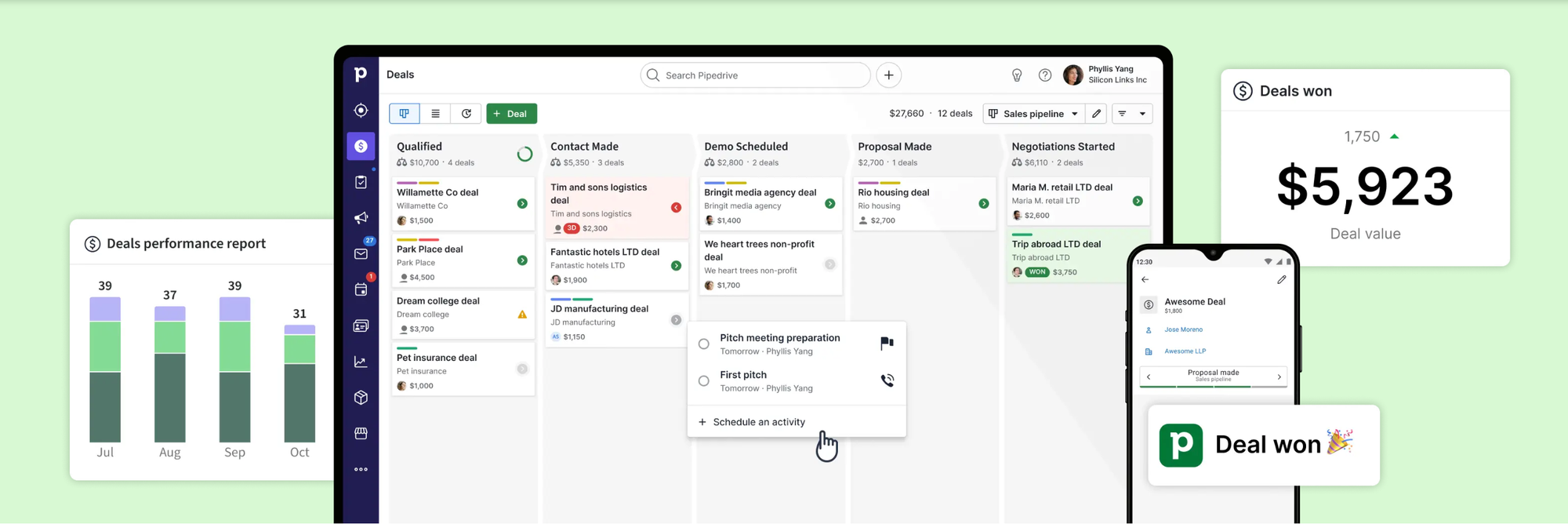Switch to forecast view

point(466,114)
